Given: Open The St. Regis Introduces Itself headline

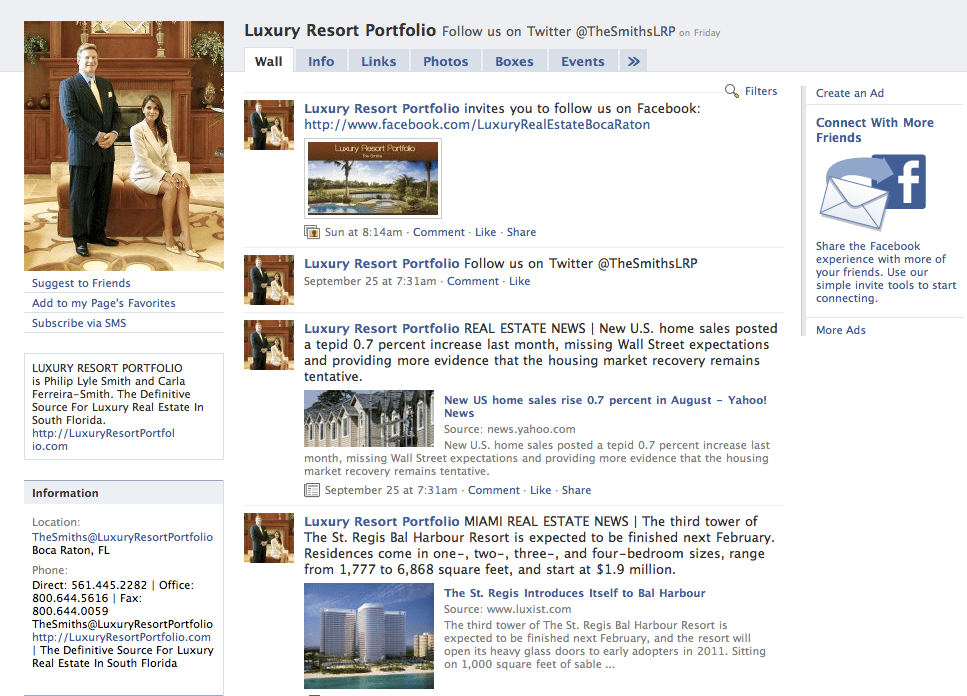Looking at the screenshot, I should [x=574, y=593].
